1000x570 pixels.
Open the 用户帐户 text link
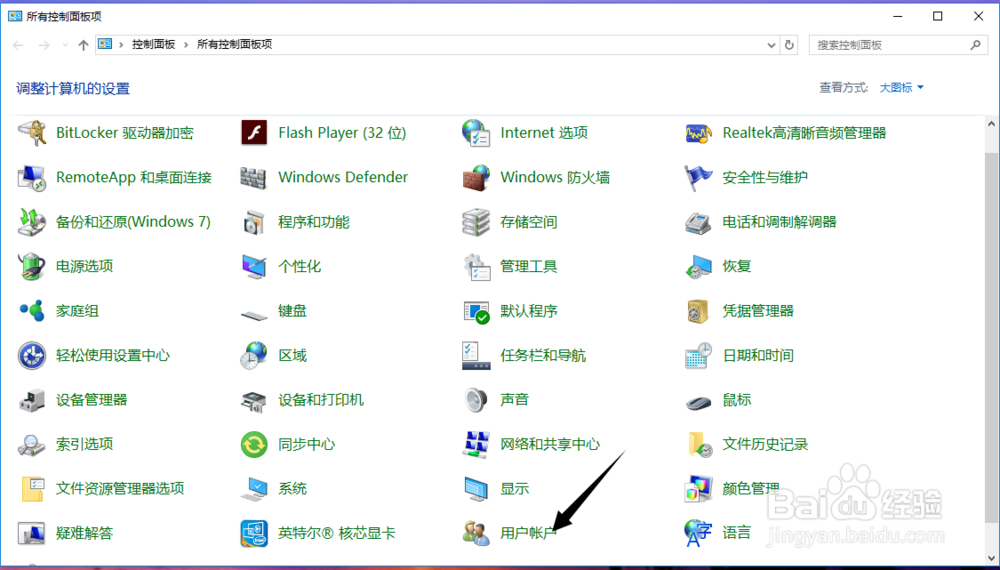click(529, 533)
